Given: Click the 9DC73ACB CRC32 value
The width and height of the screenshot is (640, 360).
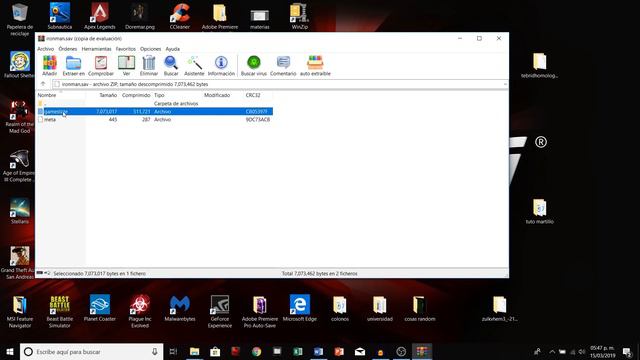Looking at the screenshot, I should tap(258, 120).
